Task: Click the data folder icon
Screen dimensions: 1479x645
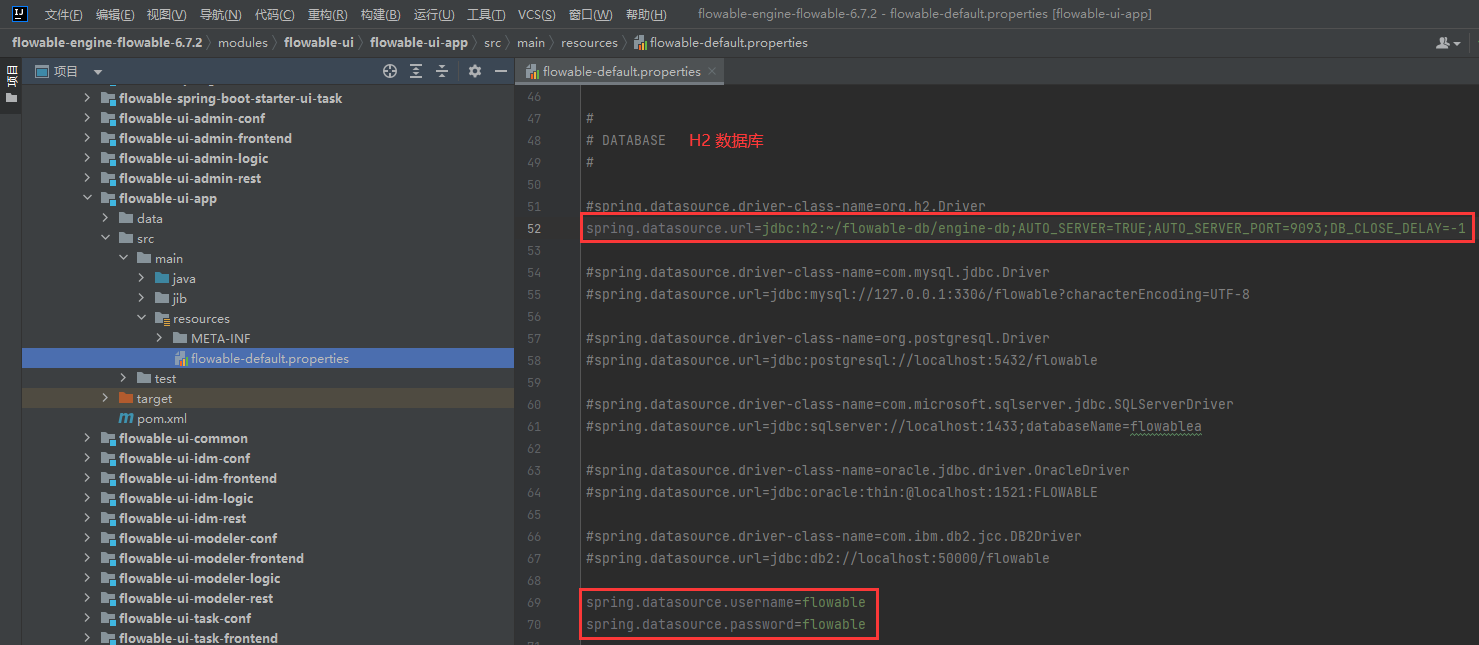Action: click(x=126, y=218)
